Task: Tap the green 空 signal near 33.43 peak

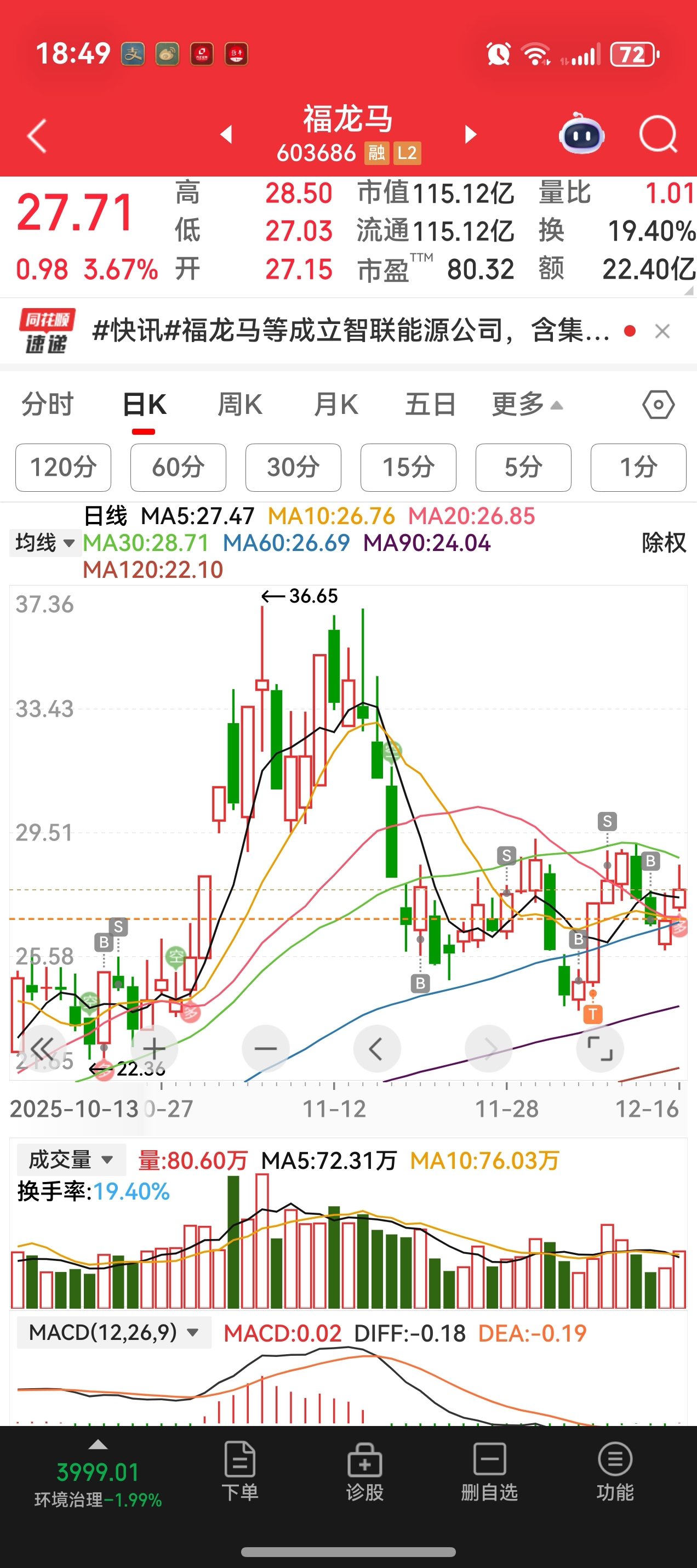Action: click(x=392, y=752)
